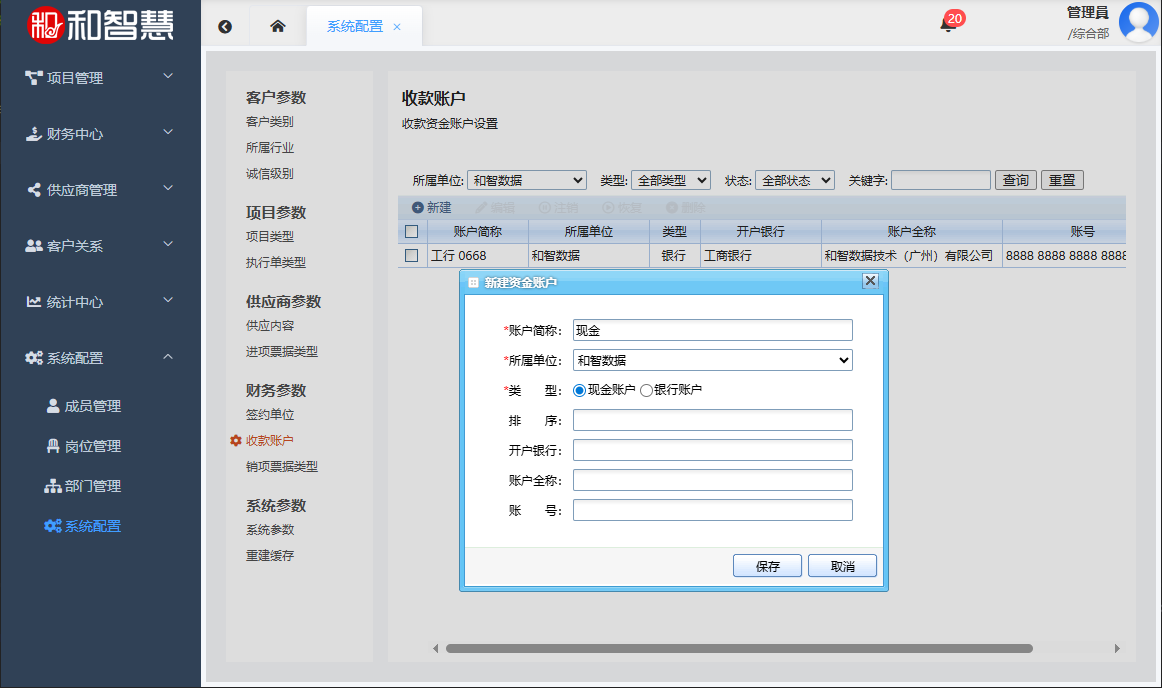Click the 和智慧 logo

[x=100, y=25]
